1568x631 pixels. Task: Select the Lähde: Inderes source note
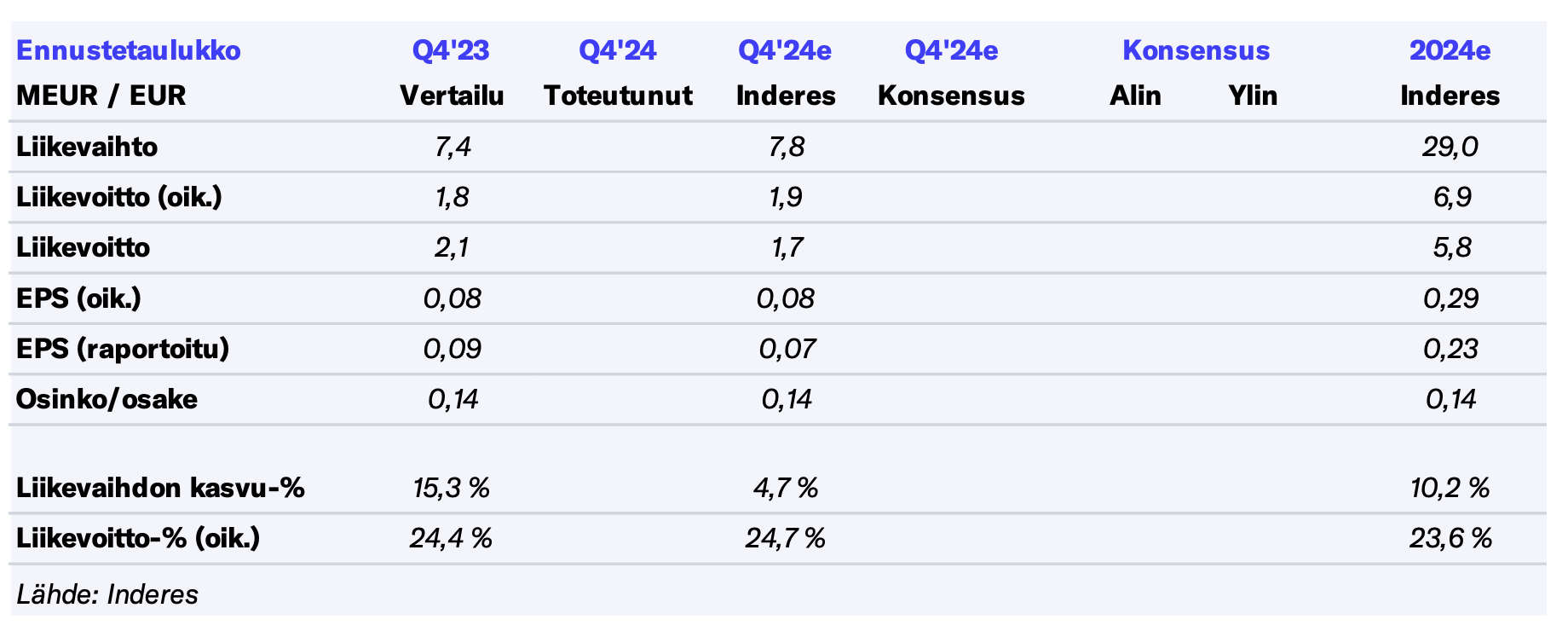(x=107, y=594)
